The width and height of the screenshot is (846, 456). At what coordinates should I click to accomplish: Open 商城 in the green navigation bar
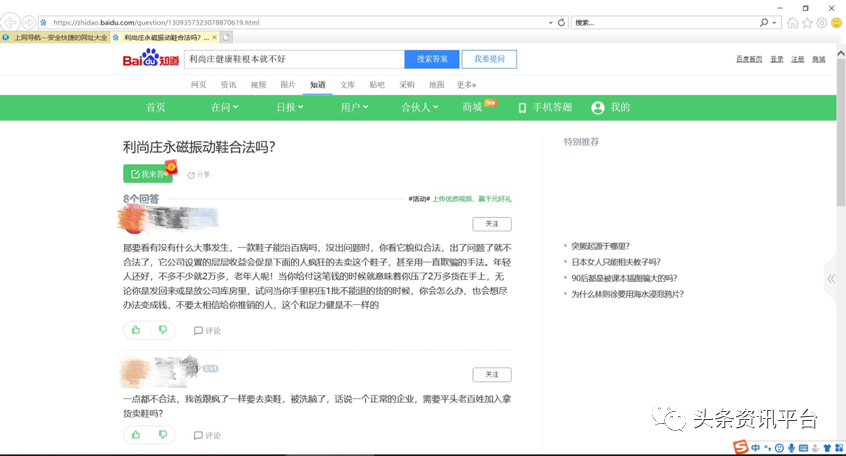pyautogui.click(x=472, y=107)
